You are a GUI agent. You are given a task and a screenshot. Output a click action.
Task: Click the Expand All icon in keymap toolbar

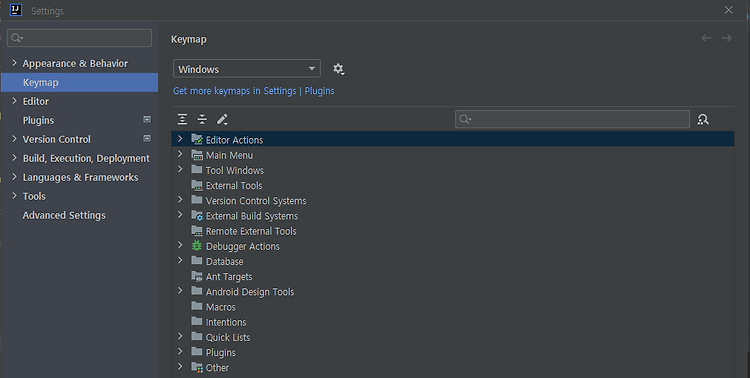(x=182, y=119)
